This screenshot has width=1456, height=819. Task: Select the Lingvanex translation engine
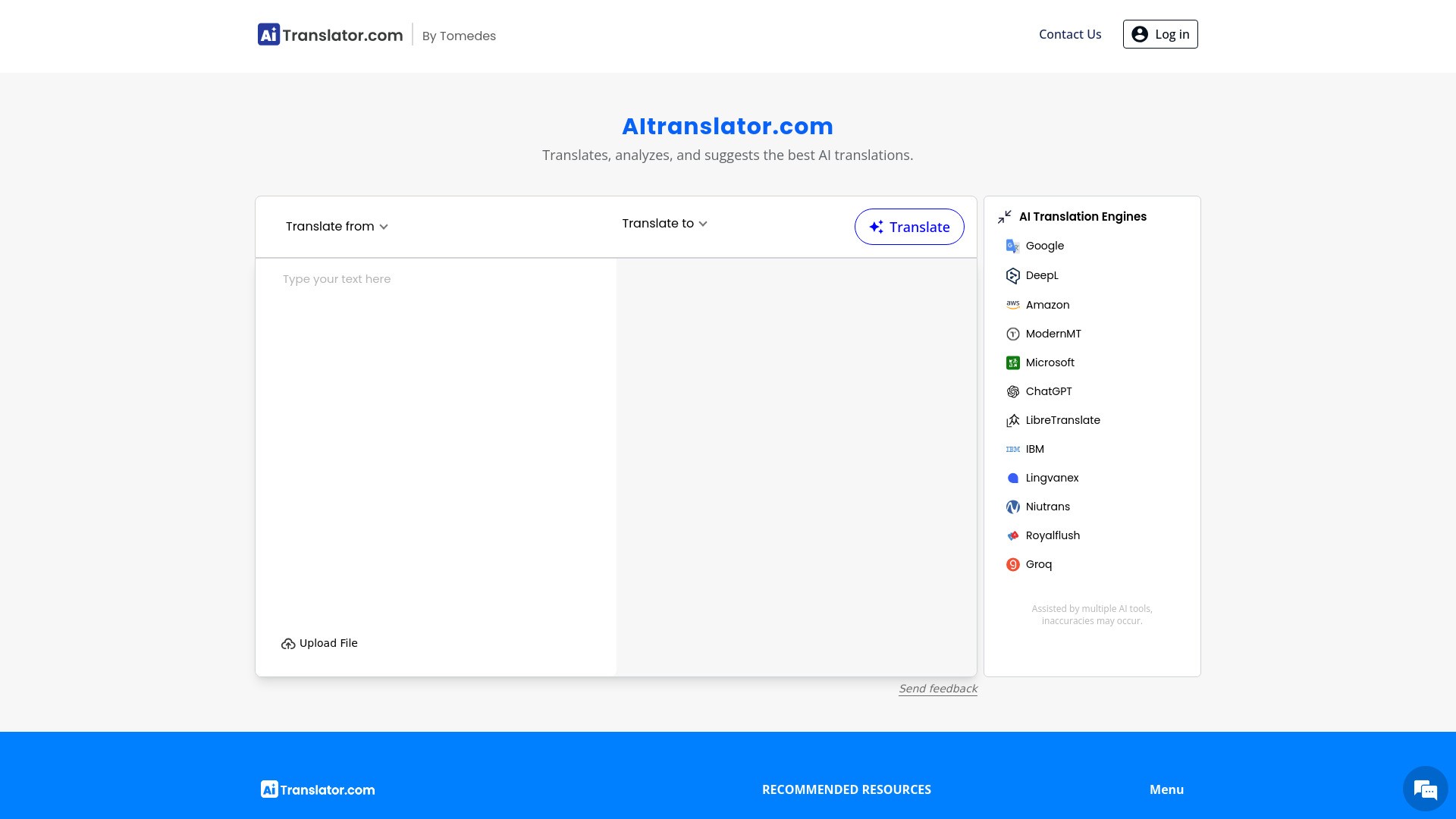(x=1052, y=478)
